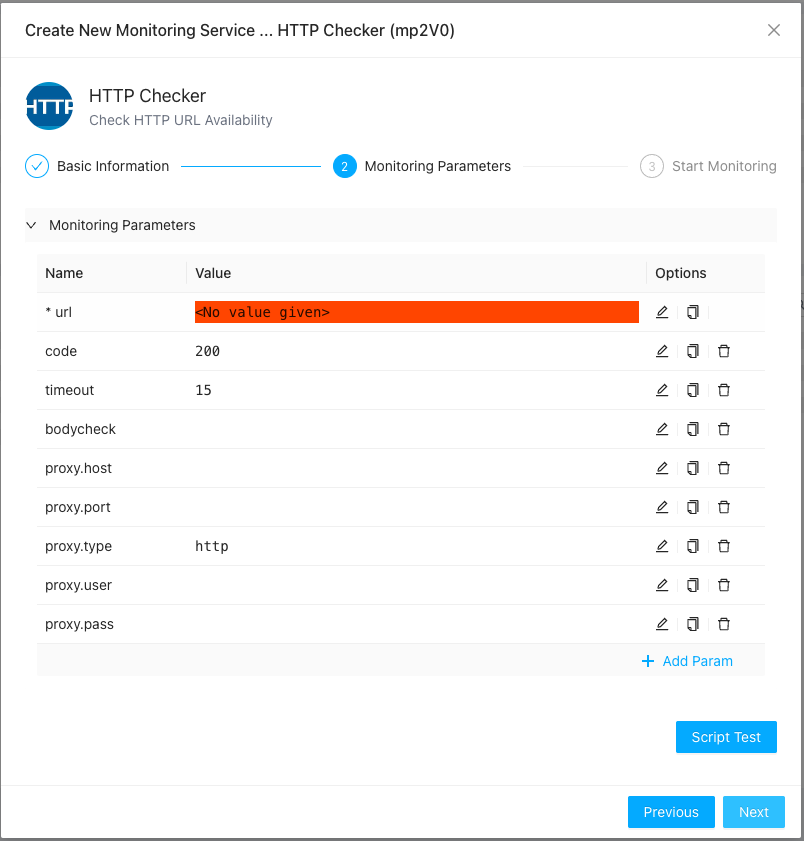Edit the timeout parameter value
This screenshot has height=841, width=804.
click(662, 390)
